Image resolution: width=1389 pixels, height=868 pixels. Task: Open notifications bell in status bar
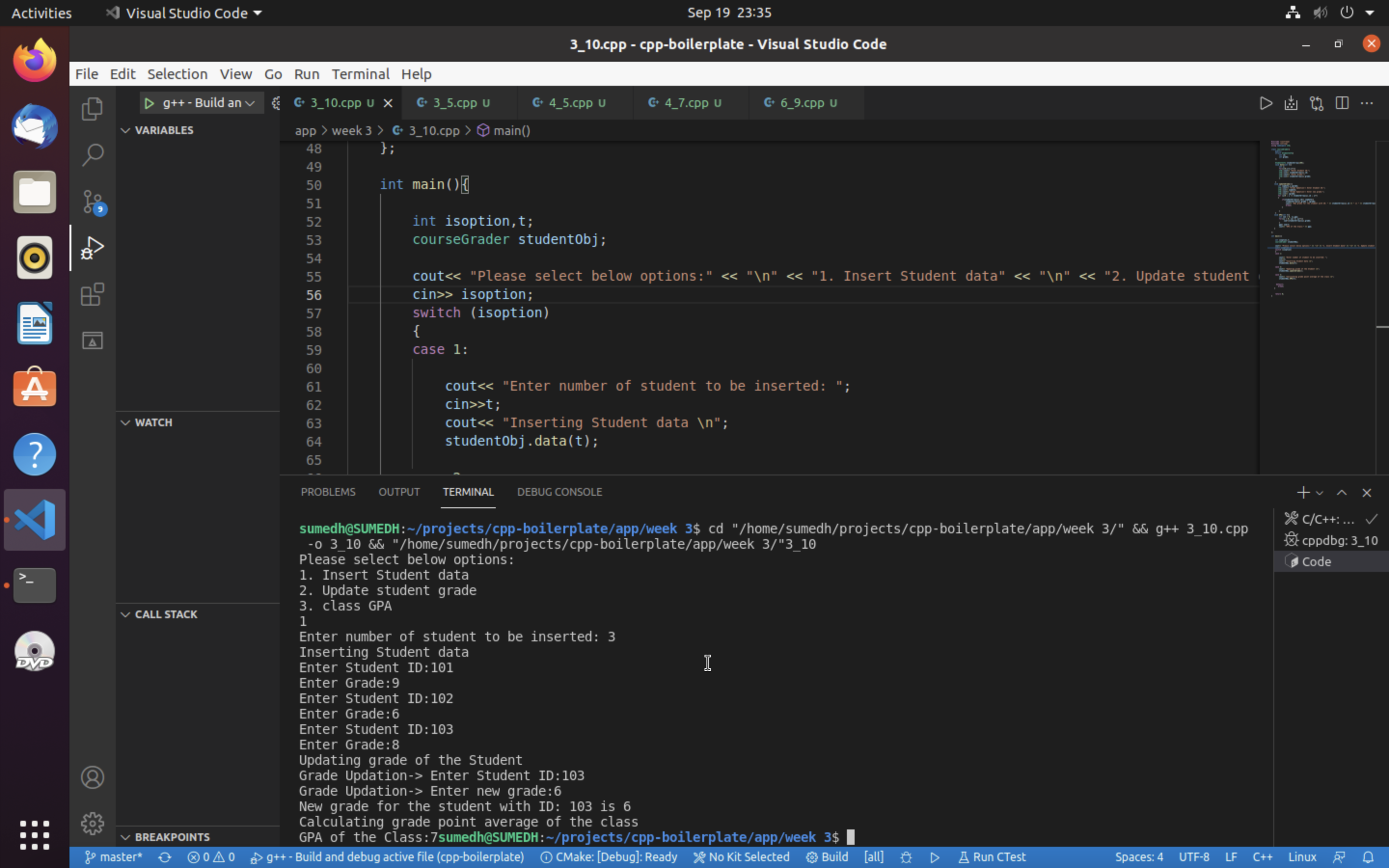1368,857
